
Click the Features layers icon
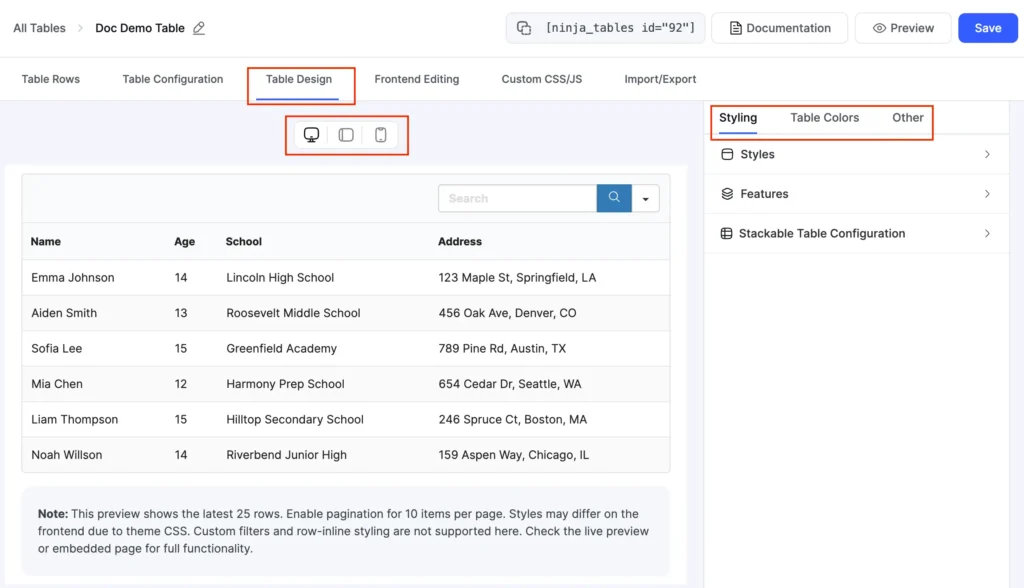coord(727,194)
